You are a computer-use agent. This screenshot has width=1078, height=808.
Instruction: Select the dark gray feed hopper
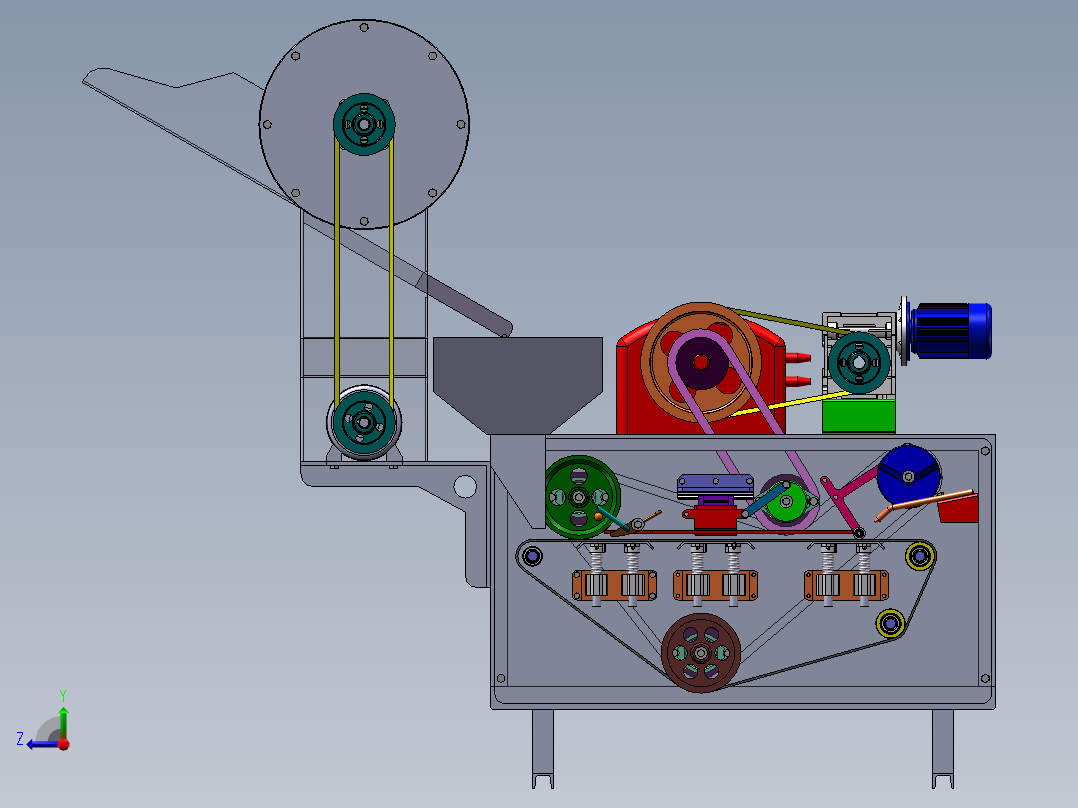click(518, 384)
